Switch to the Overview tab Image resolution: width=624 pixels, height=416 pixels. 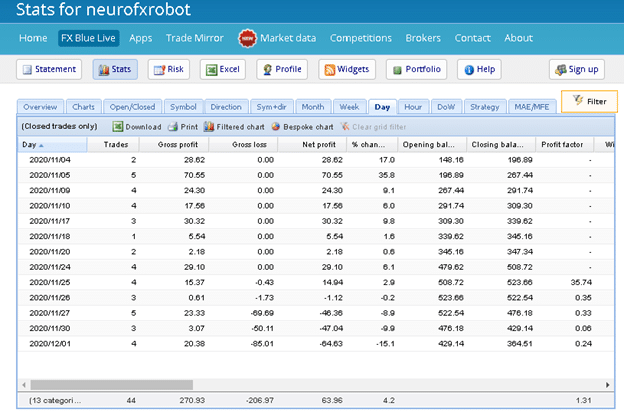pos(40,107)
